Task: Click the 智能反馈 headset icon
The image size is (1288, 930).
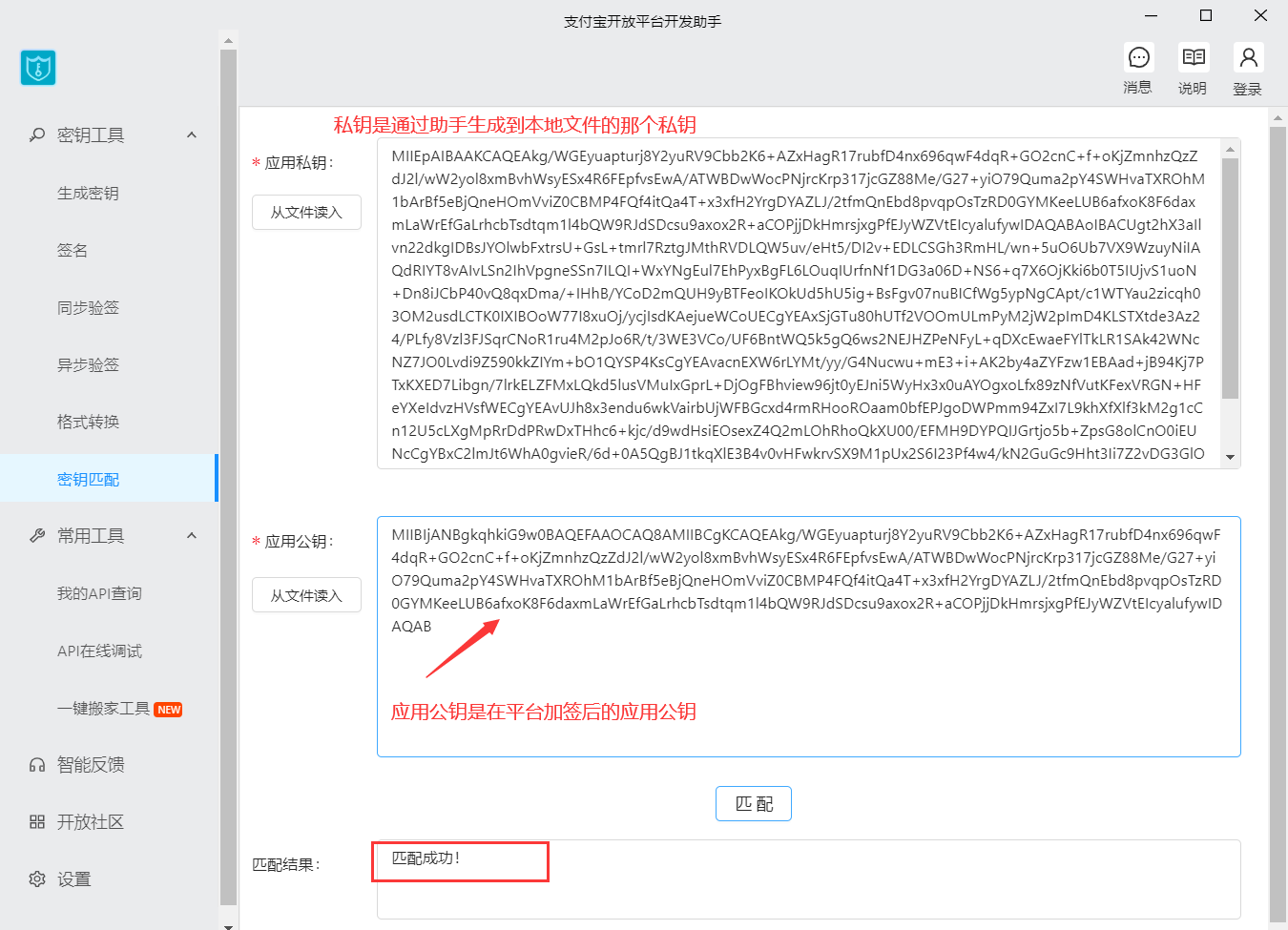Action: click(37, 764)
